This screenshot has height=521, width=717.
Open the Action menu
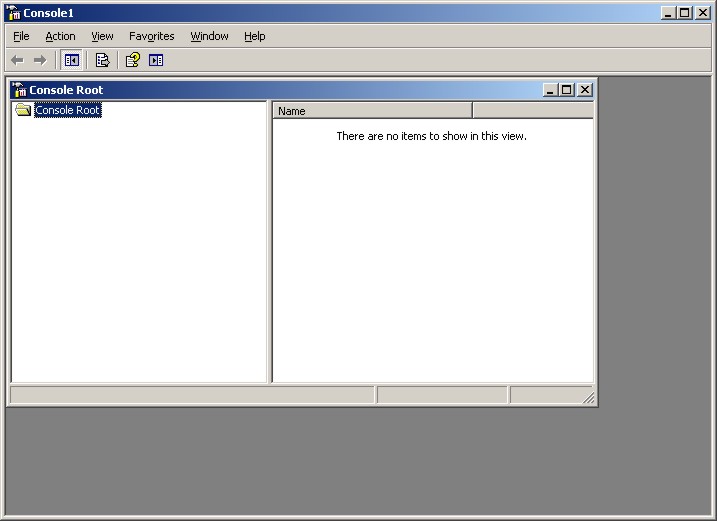(x=60, y=36)
